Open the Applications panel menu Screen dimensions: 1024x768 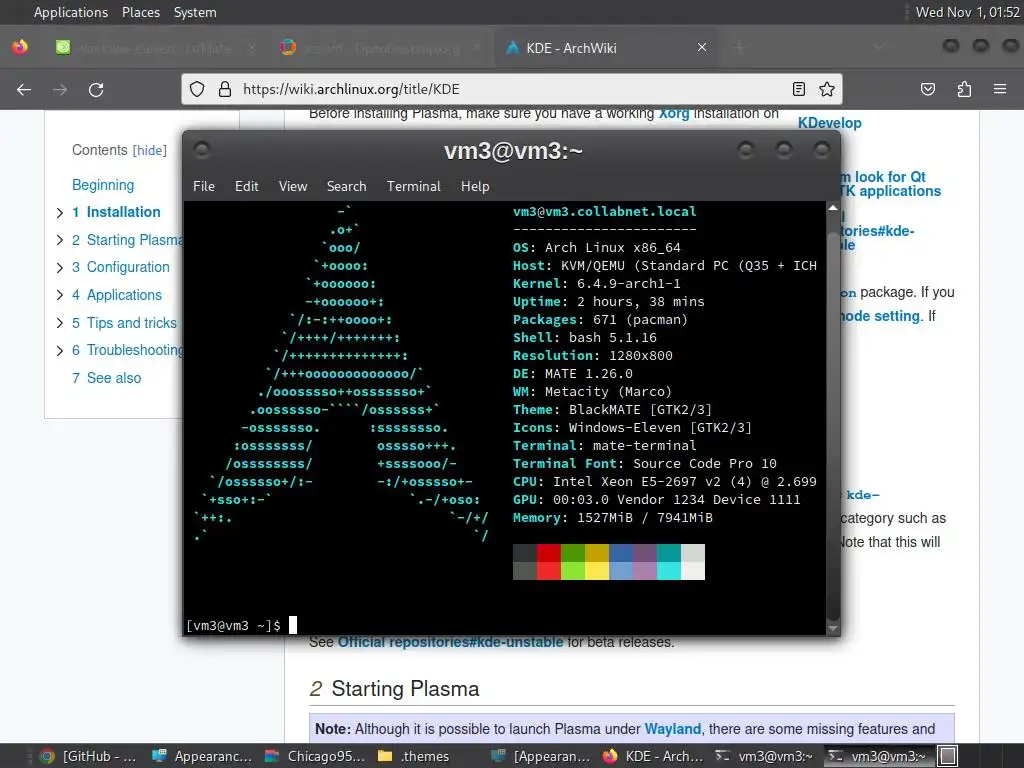click(x=71, y=12)
